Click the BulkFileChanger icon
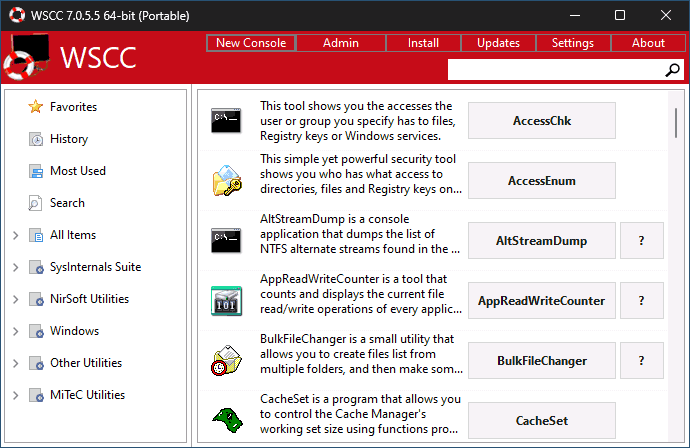Screen dimensions: 690x448 tap(227, 360)
